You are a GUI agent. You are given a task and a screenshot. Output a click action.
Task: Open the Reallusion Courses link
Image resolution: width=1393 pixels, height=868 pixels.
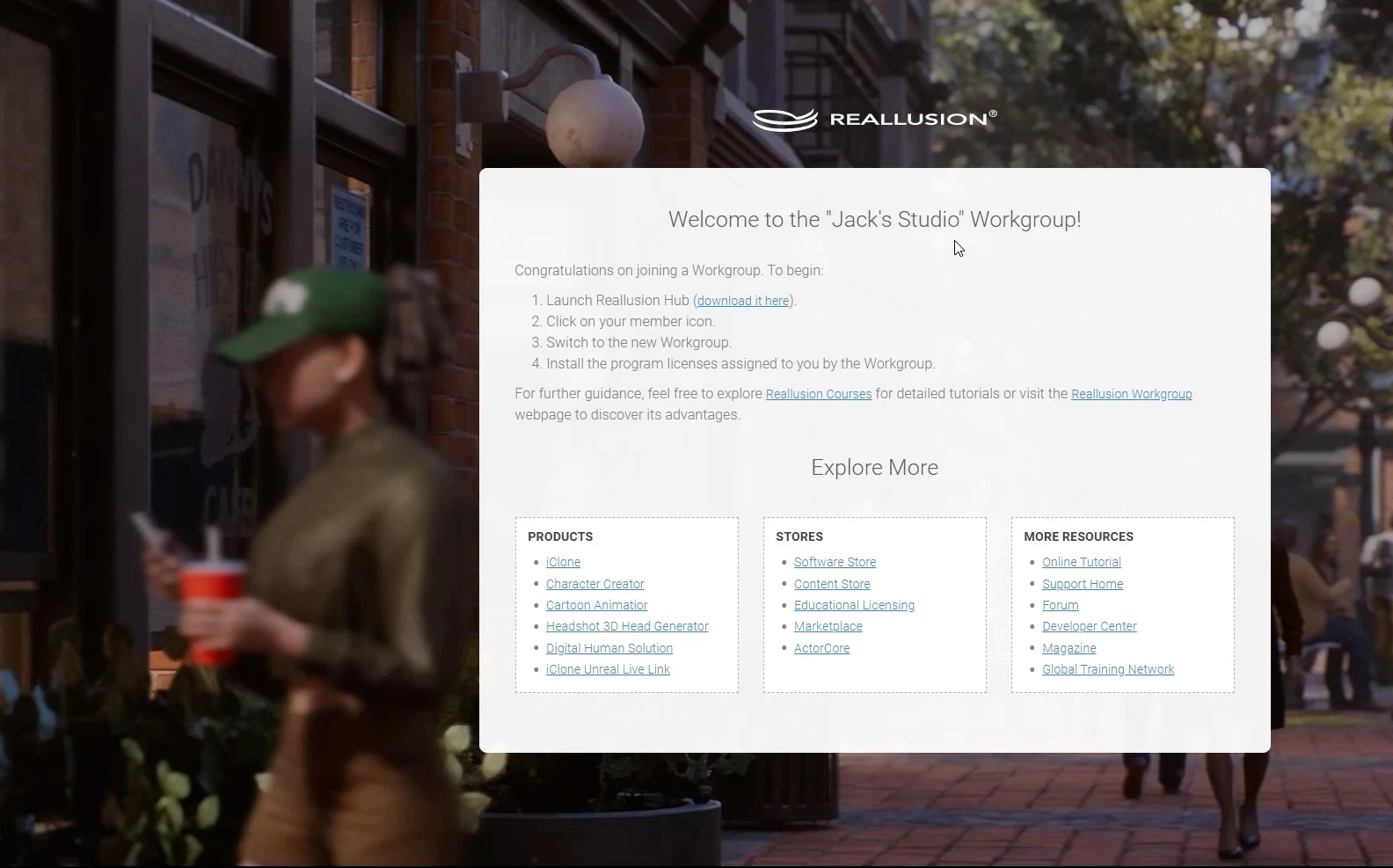click(818, 394)
